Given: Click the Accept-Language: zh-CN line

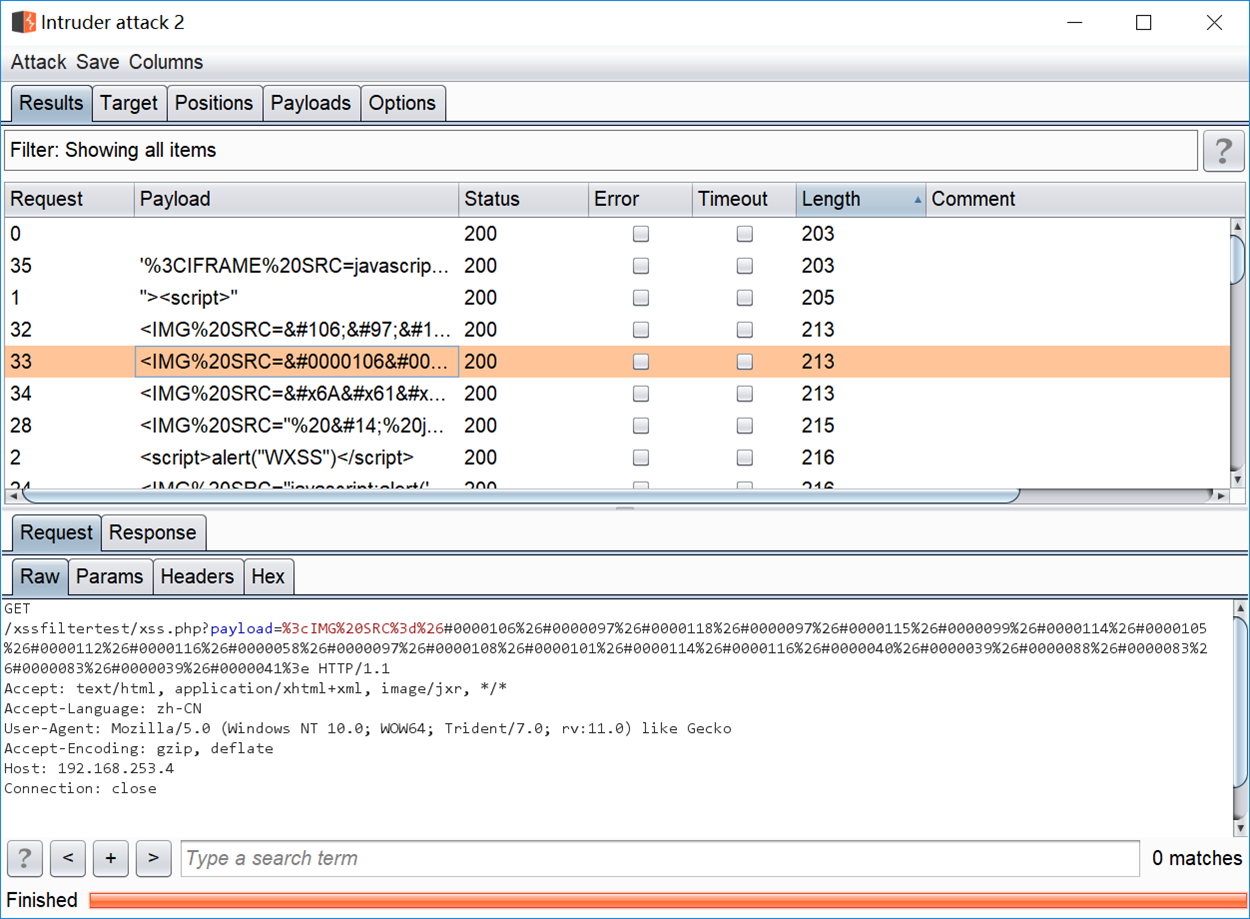Looking at the screenshot, I should pyautogui.click(x=103, y=708).
